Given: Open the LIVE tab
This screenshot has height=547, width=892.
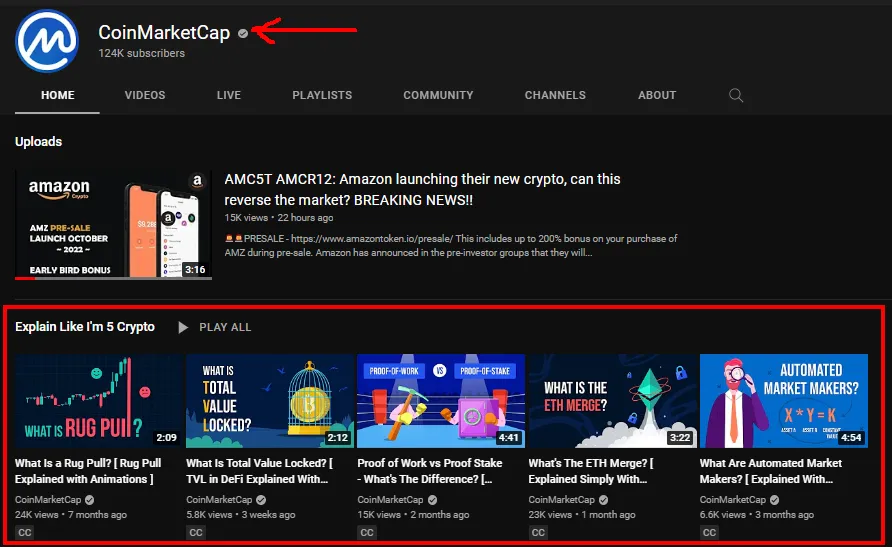Looking at the screenshot, I should [x=229, y=96].
